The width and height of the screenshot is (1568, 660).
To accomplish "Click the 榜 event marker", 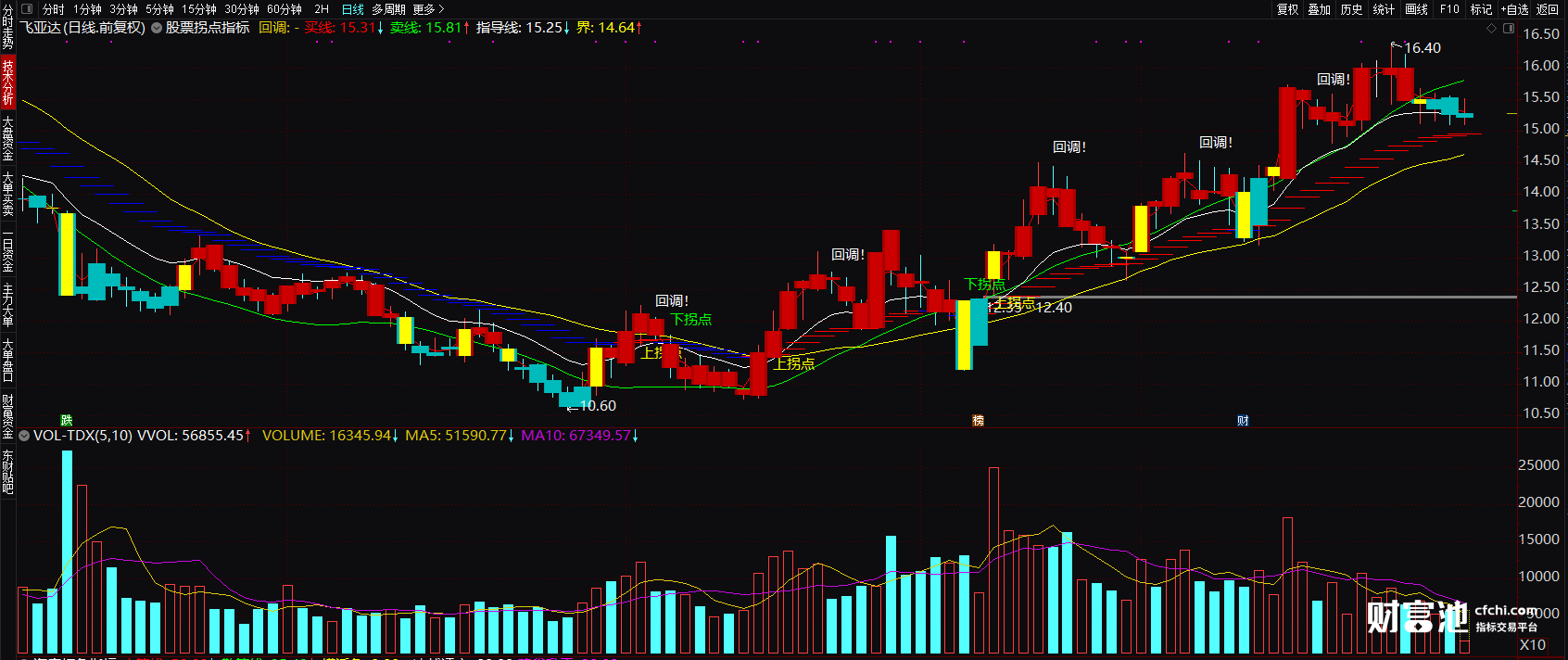I will coord(978,421).
